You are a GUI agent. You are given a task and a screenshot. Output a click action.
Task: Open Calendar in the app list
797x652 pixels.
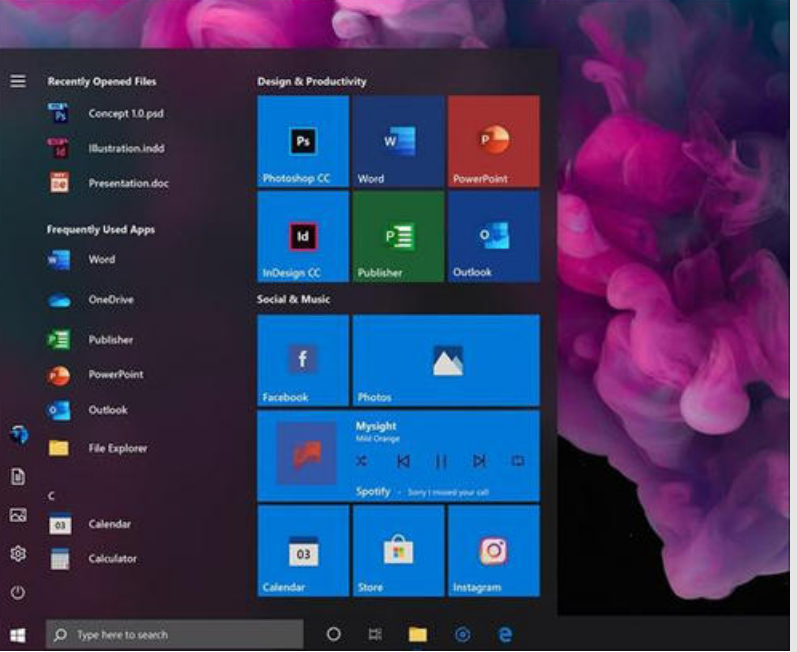pyautogui.click(x=89, y=524)
